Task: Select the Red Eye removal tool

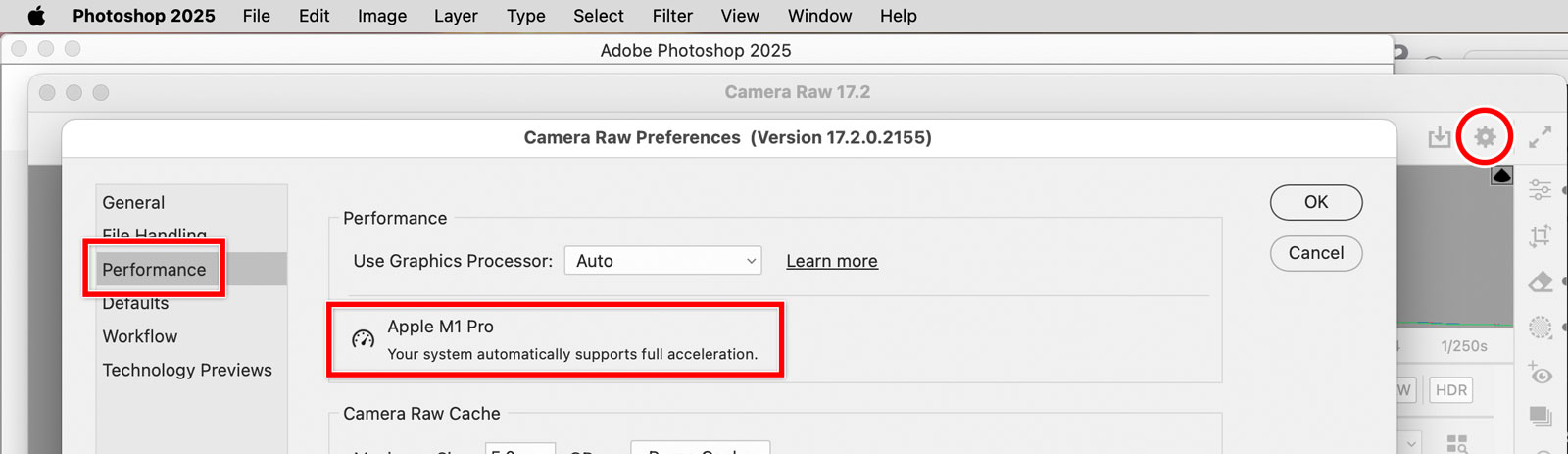Action: (1540, 374)
